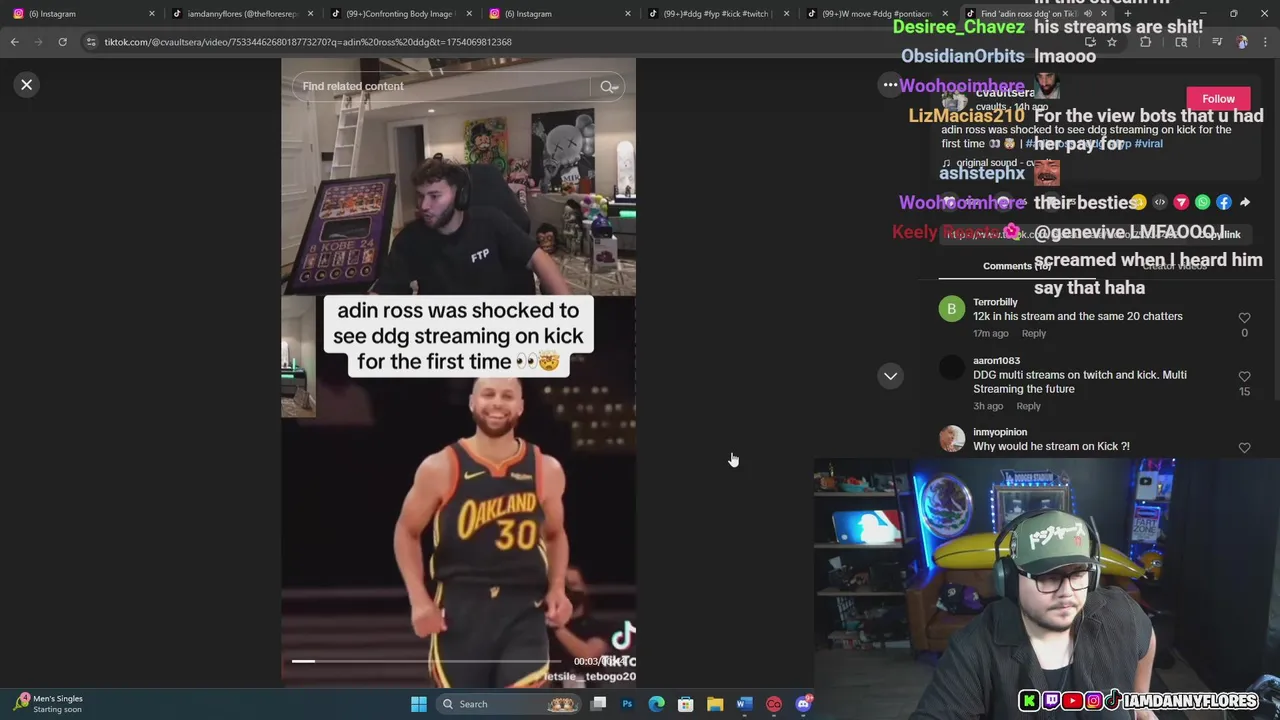Image resolution: width=1280 pixels, height=720 pixels.
Task: Open the browser profile avatar
Action: 1242,42
